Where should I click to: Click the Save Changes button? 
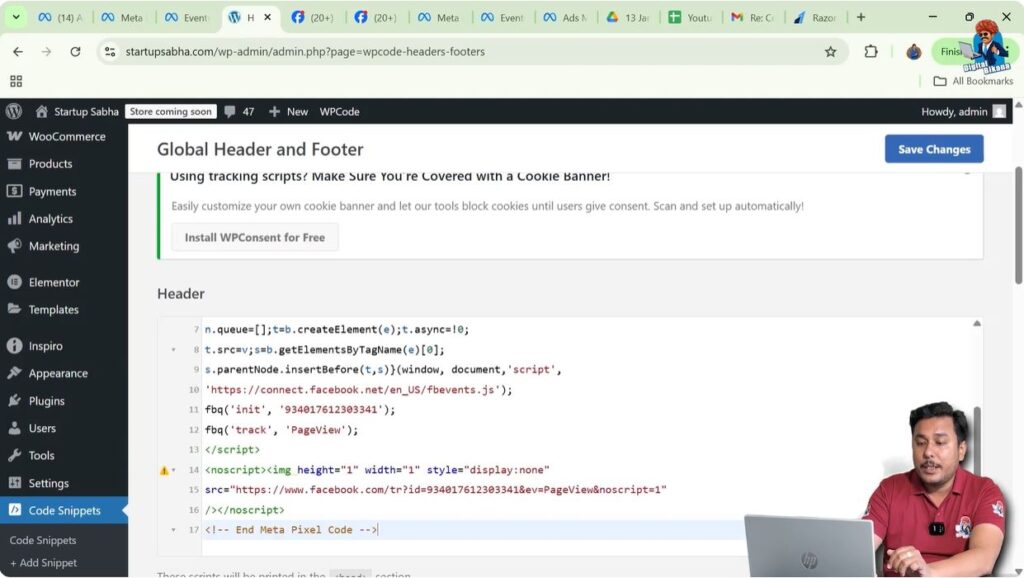pyautogui.click(x=934, y=149)
